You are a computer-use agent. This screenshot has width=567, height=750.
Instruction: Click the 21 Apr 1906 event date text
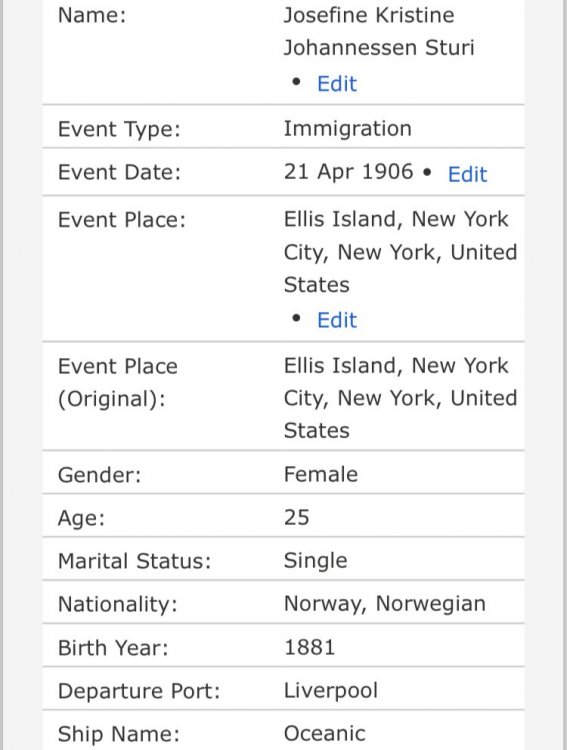348,172
